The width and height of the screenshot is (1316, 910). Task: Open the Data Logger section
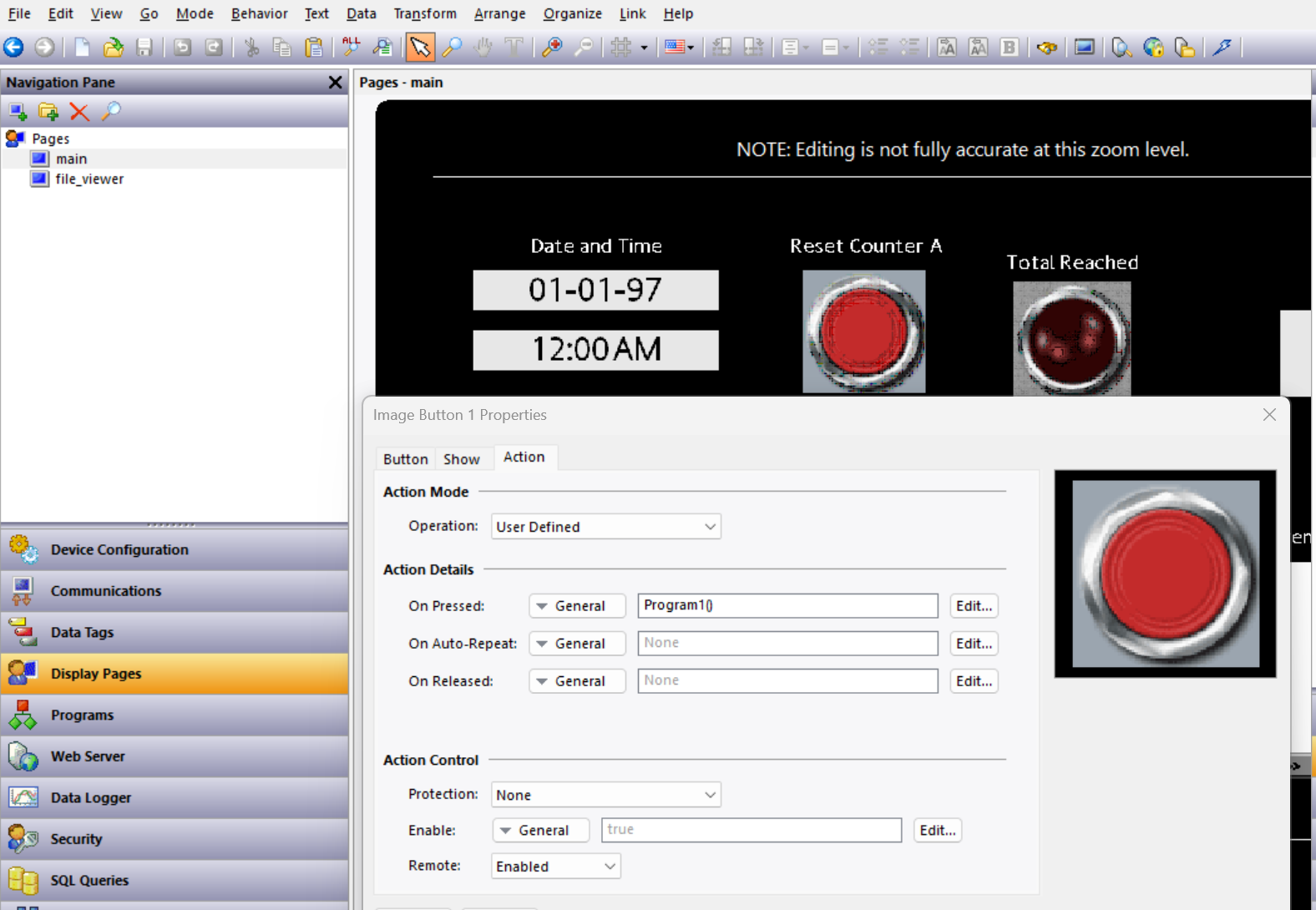pos(90,797)
